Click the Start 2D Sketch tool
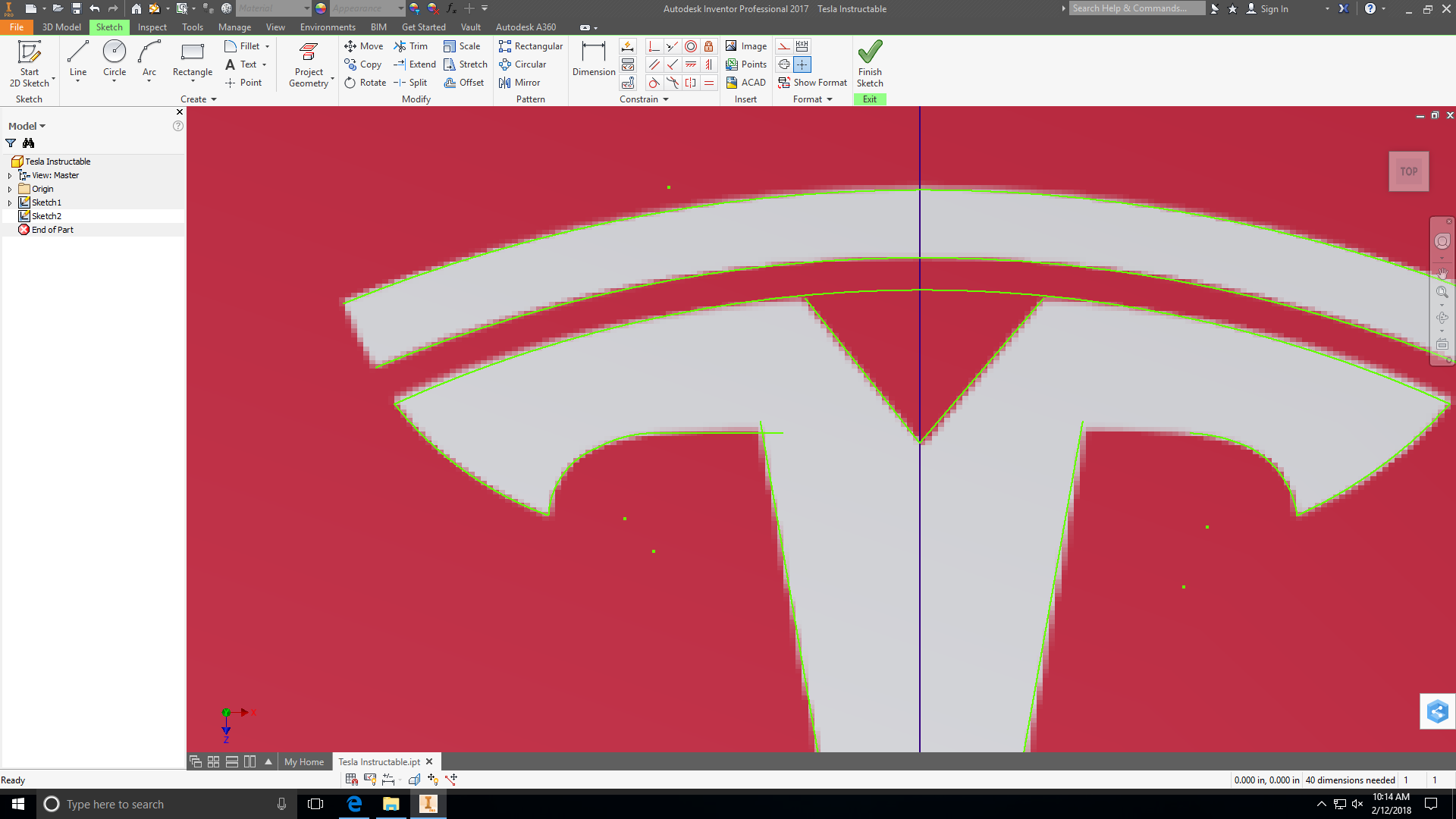The height and width of the screenshot is (819, 1456). [x=30, y=64]
